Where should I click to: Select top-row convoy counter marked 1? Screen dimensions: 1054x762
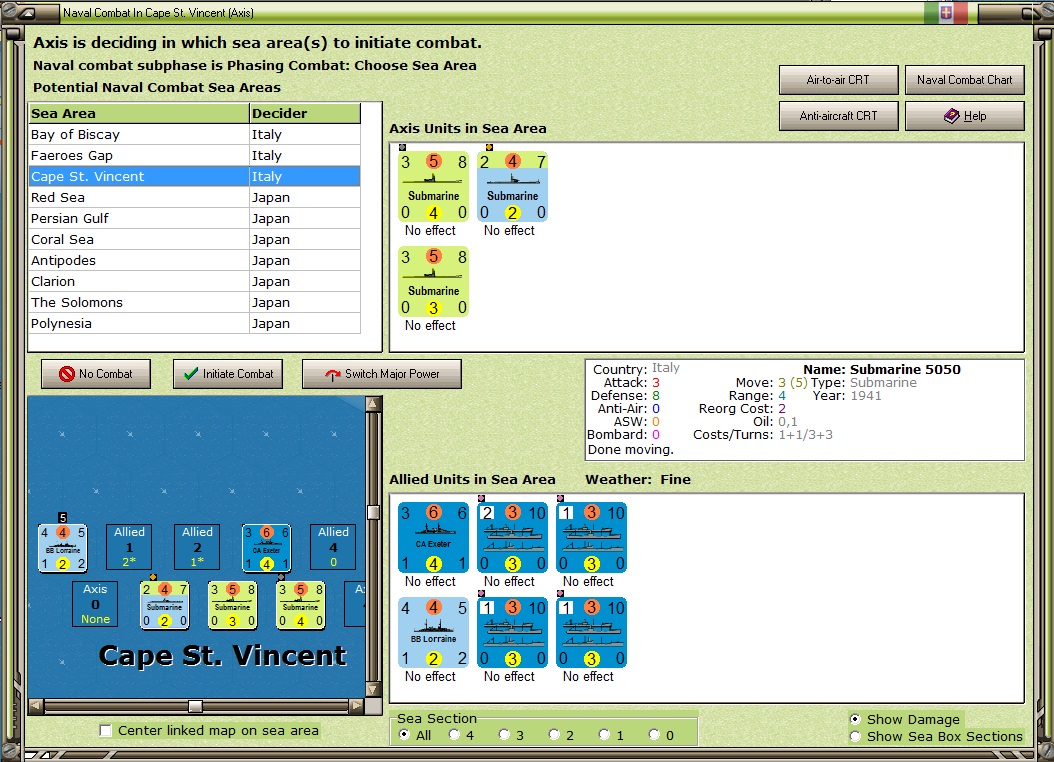592,538
